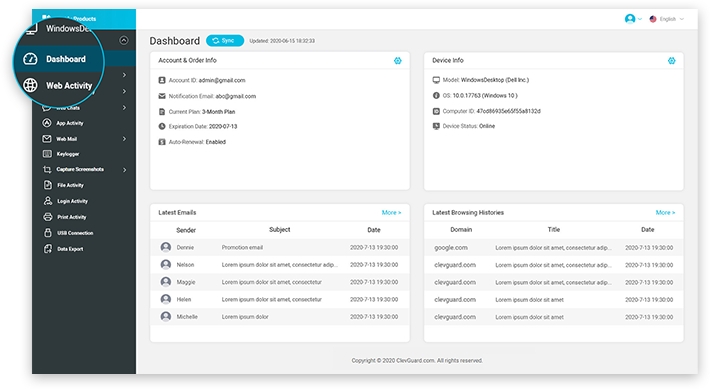Open the English language dropdown

coord(667,19)
